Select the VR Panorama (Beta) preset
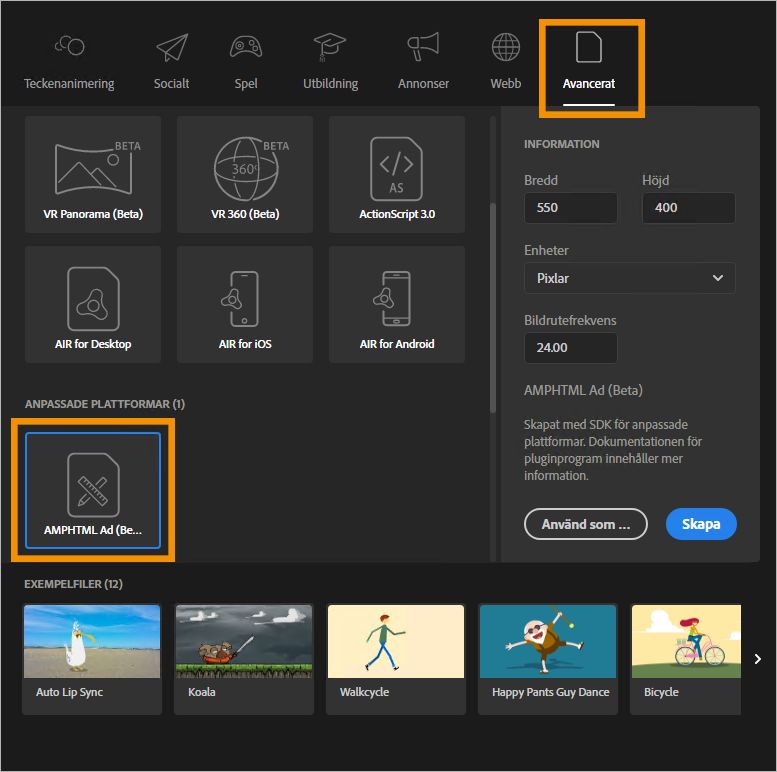The width and height of the screenshot is (777, 772). point(93,174)
